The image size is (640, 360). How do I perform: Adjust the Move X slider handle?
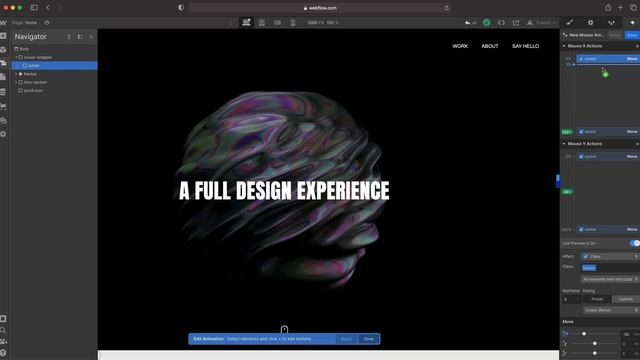pos(584,334)
